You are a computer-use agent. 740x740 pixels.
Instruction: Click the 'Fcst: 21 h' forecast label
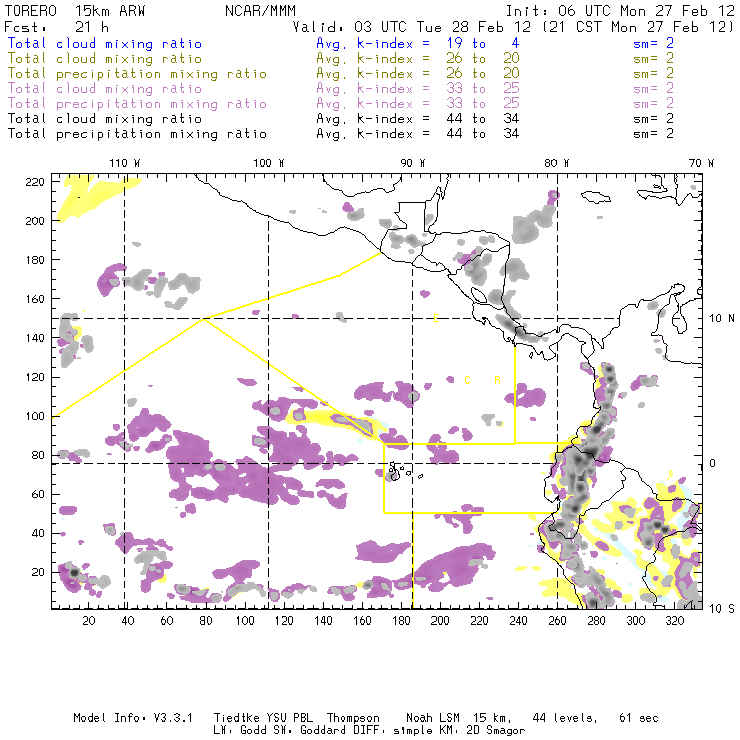point(57,27)
